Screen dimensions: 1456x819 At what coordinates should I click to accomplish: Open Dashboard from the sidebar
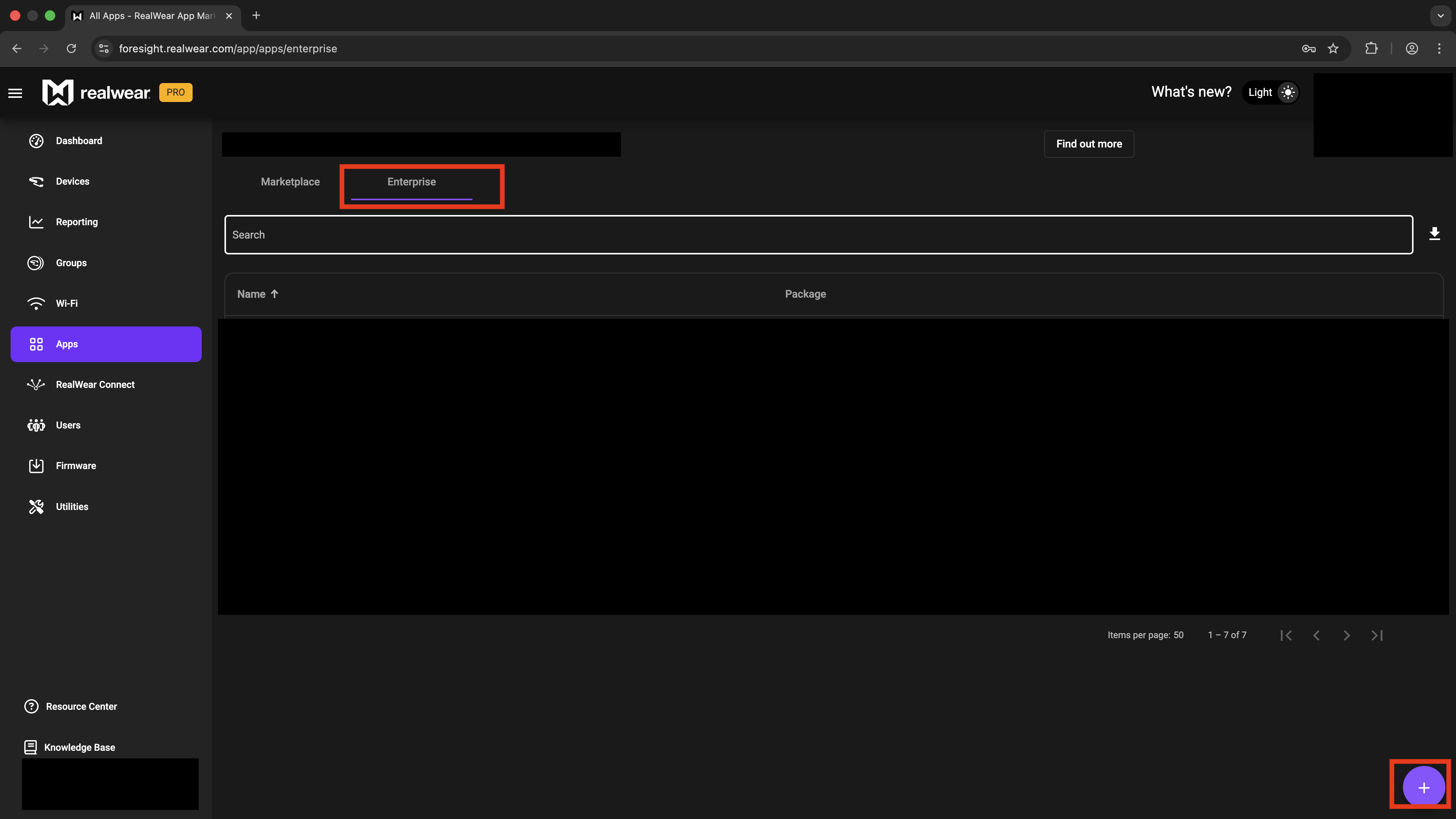(x=106, y=141)
